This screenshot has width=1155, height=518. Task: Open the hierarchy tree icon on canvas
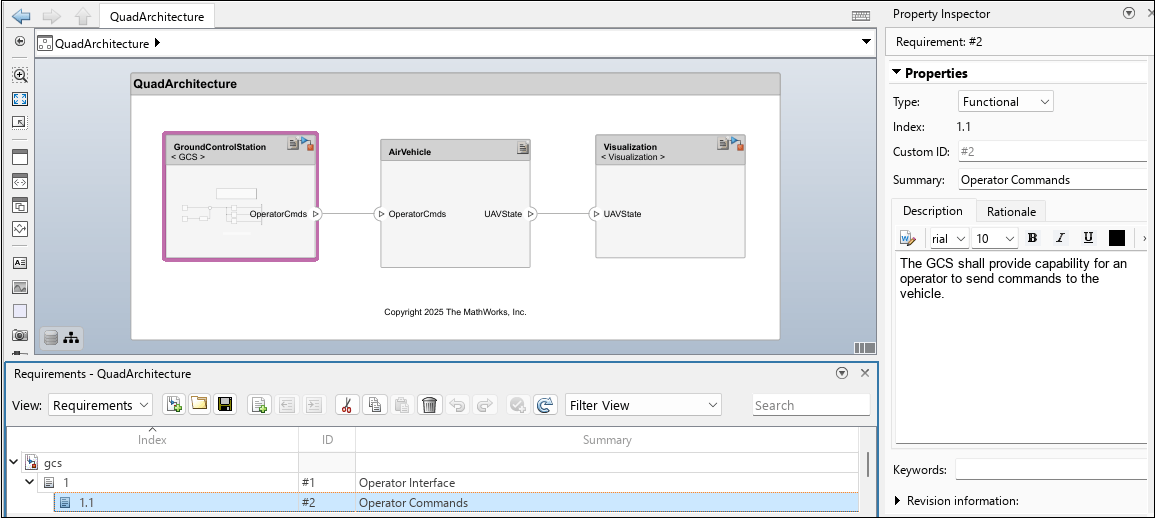[71, 338]
